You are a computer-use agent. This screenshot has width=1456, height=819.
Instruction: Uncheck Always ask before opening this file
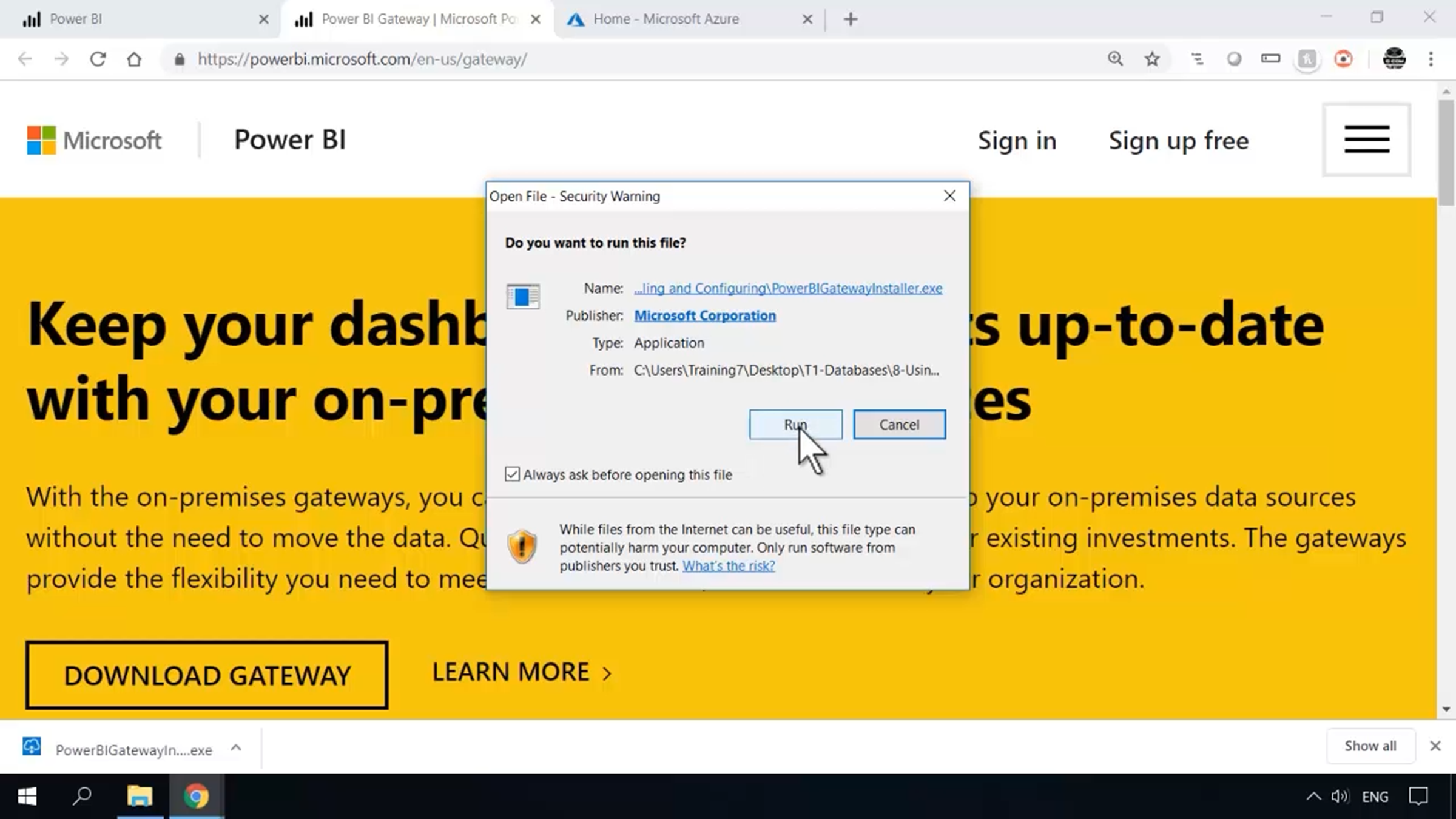512,474
